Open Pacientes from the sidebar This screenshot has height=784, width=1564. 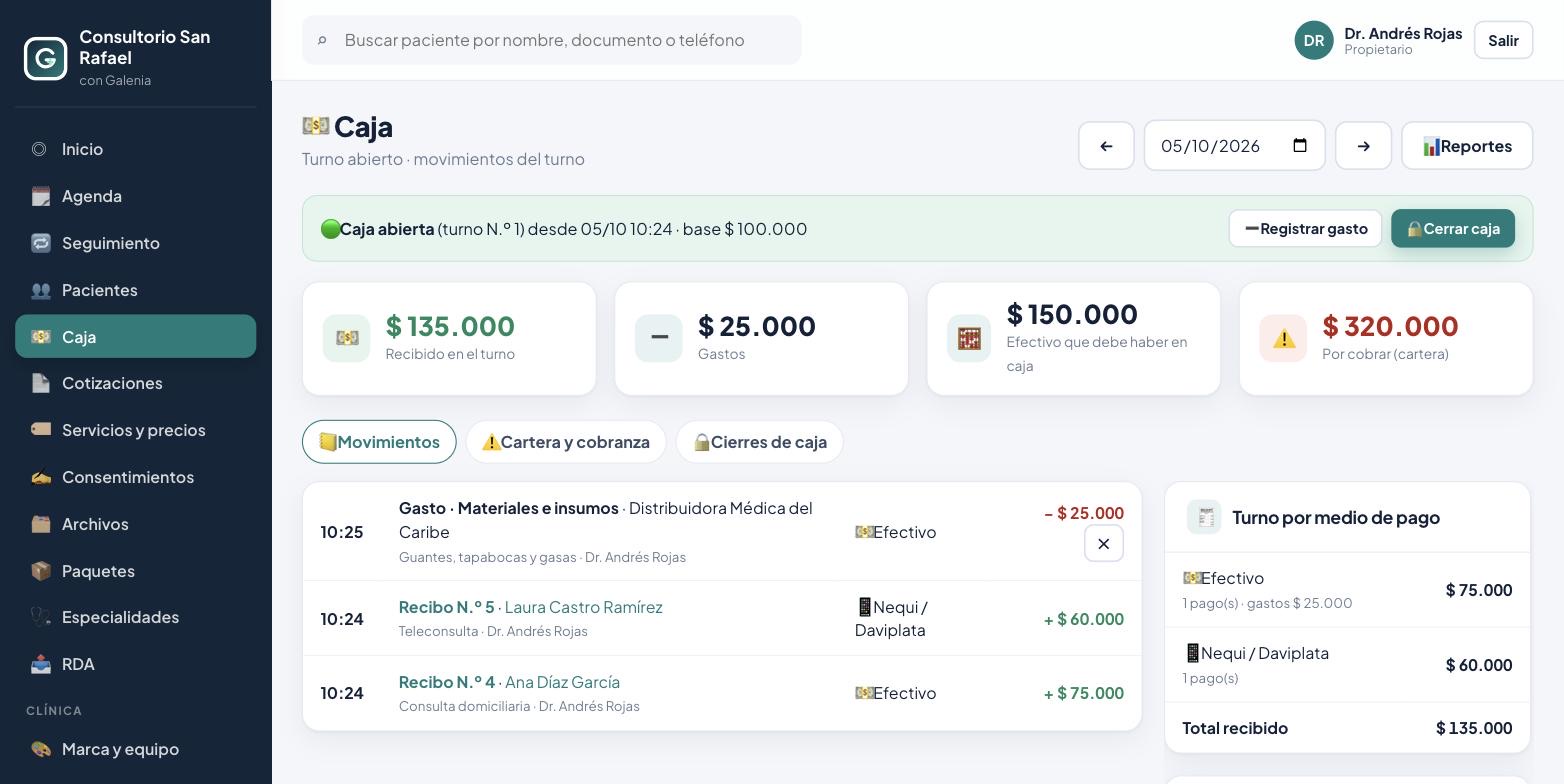(x=136, y=290)
